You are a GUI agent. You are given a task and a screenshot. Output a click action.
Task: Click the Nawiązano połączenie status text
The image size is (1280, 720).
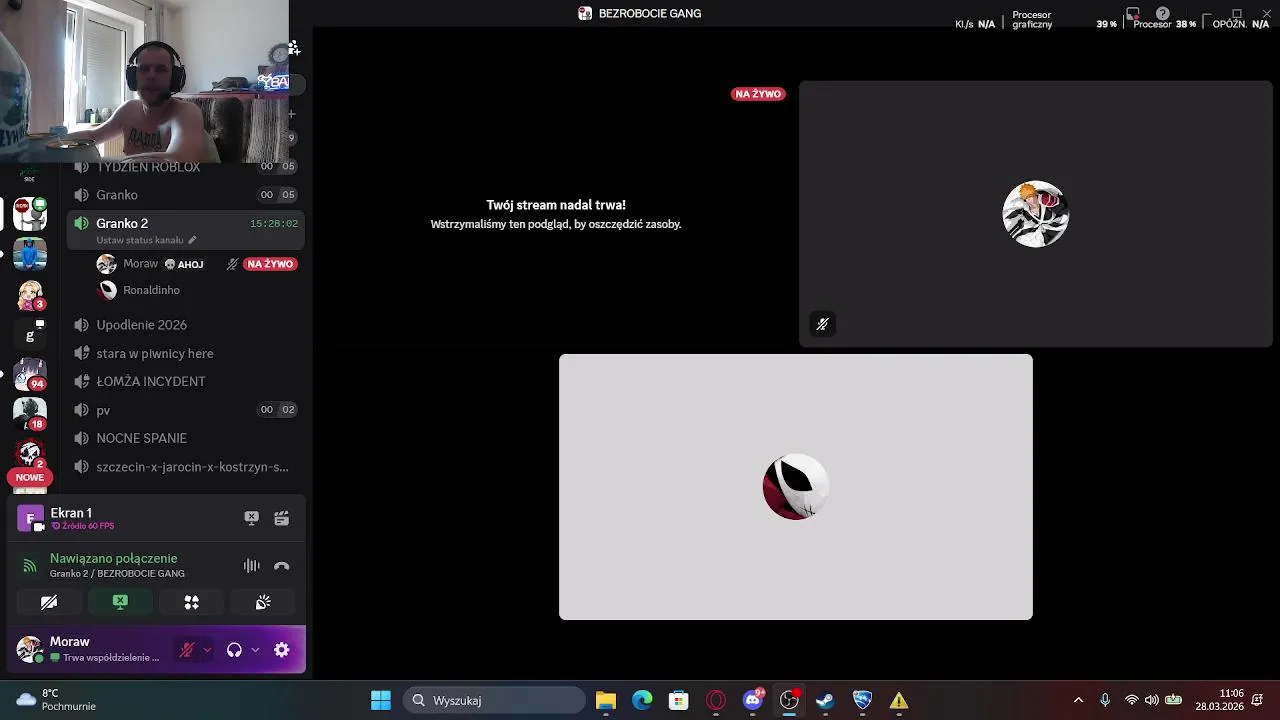tap(113, 558)
